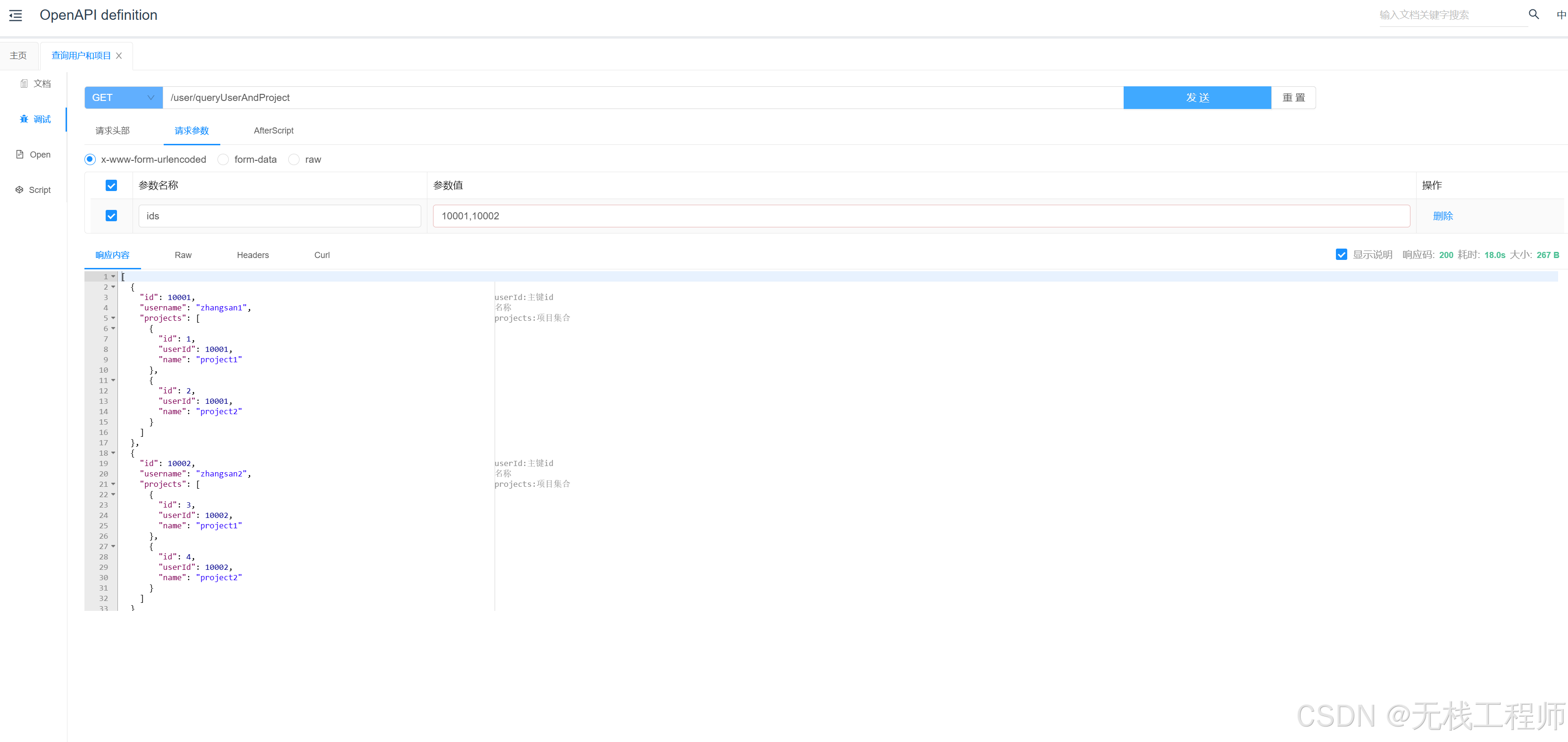Click the 参数值 field with 10001,10002

[x=920, y=216]
